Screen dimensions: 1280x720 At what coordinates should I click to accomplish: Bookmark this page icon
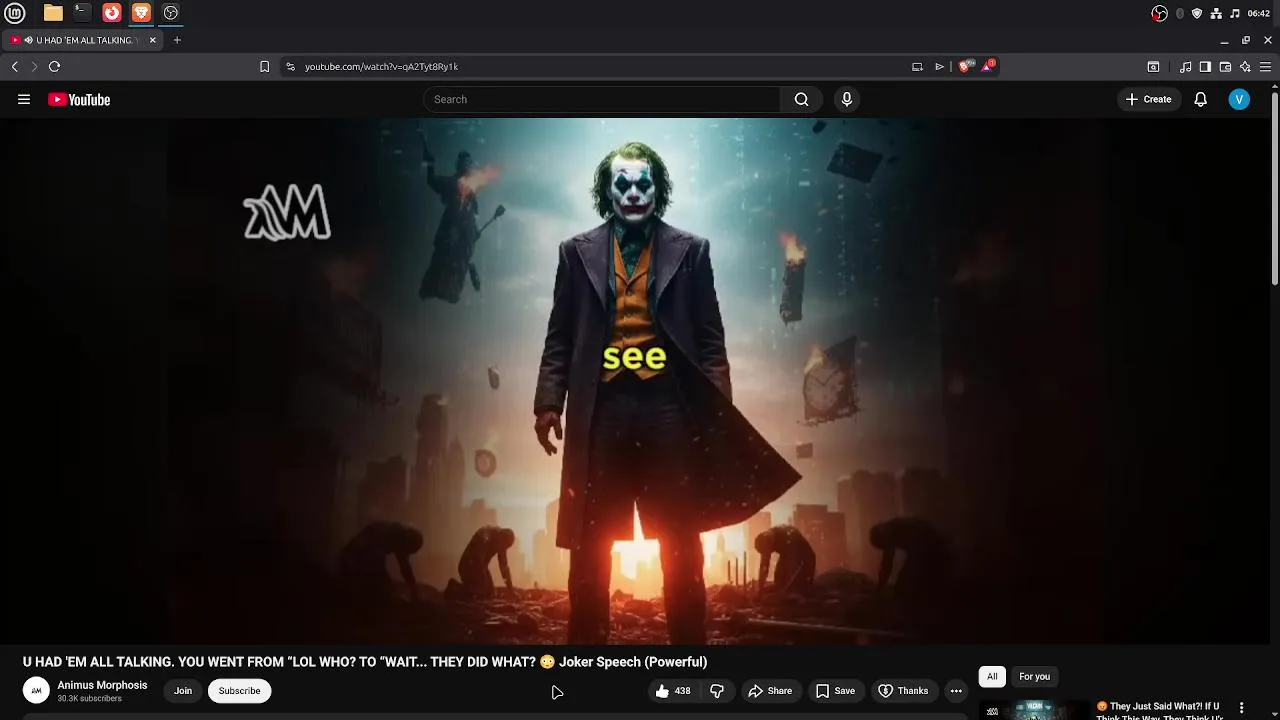click(x=264, y=66)
